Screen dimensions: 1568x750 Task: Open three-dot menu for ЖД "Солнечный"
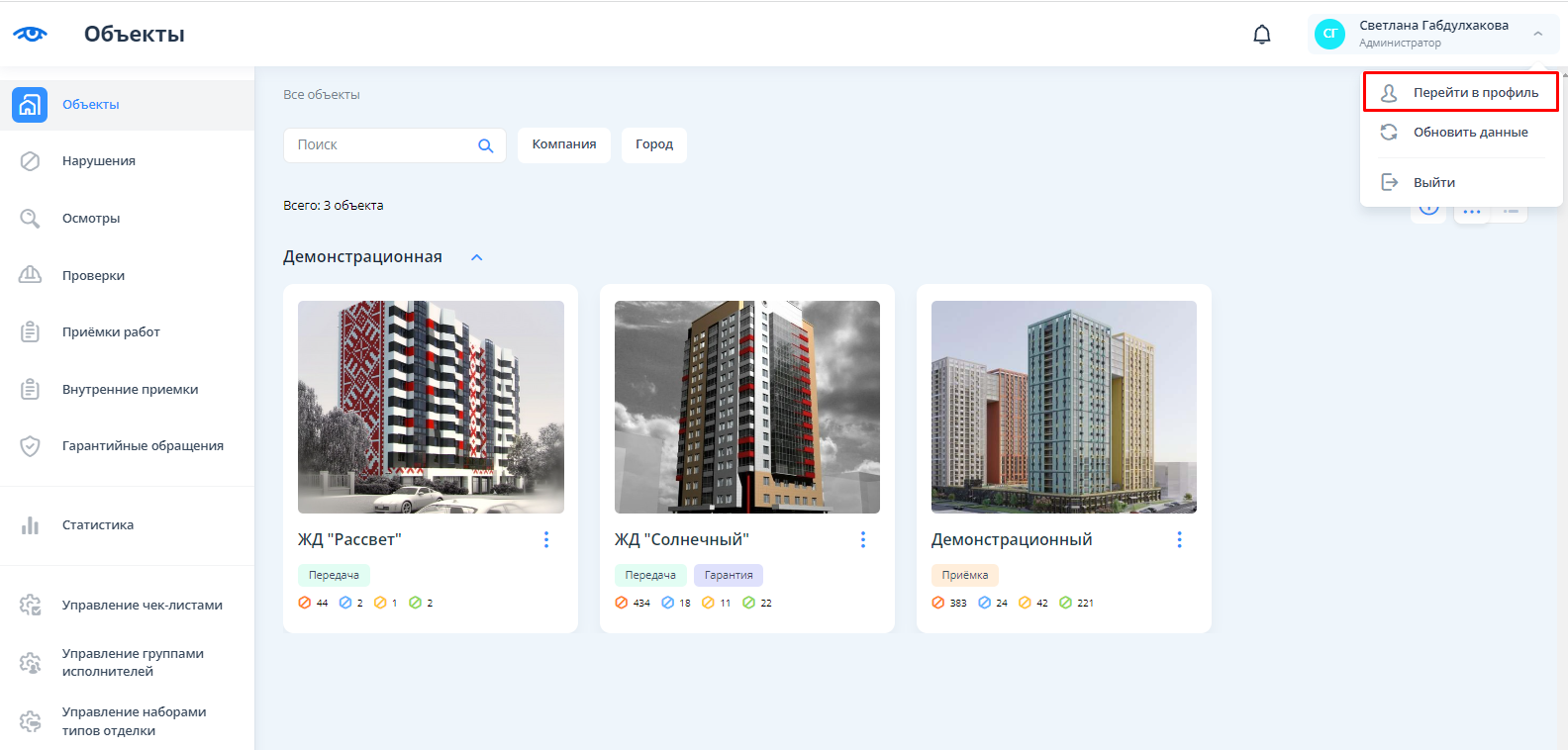(862, 539)
